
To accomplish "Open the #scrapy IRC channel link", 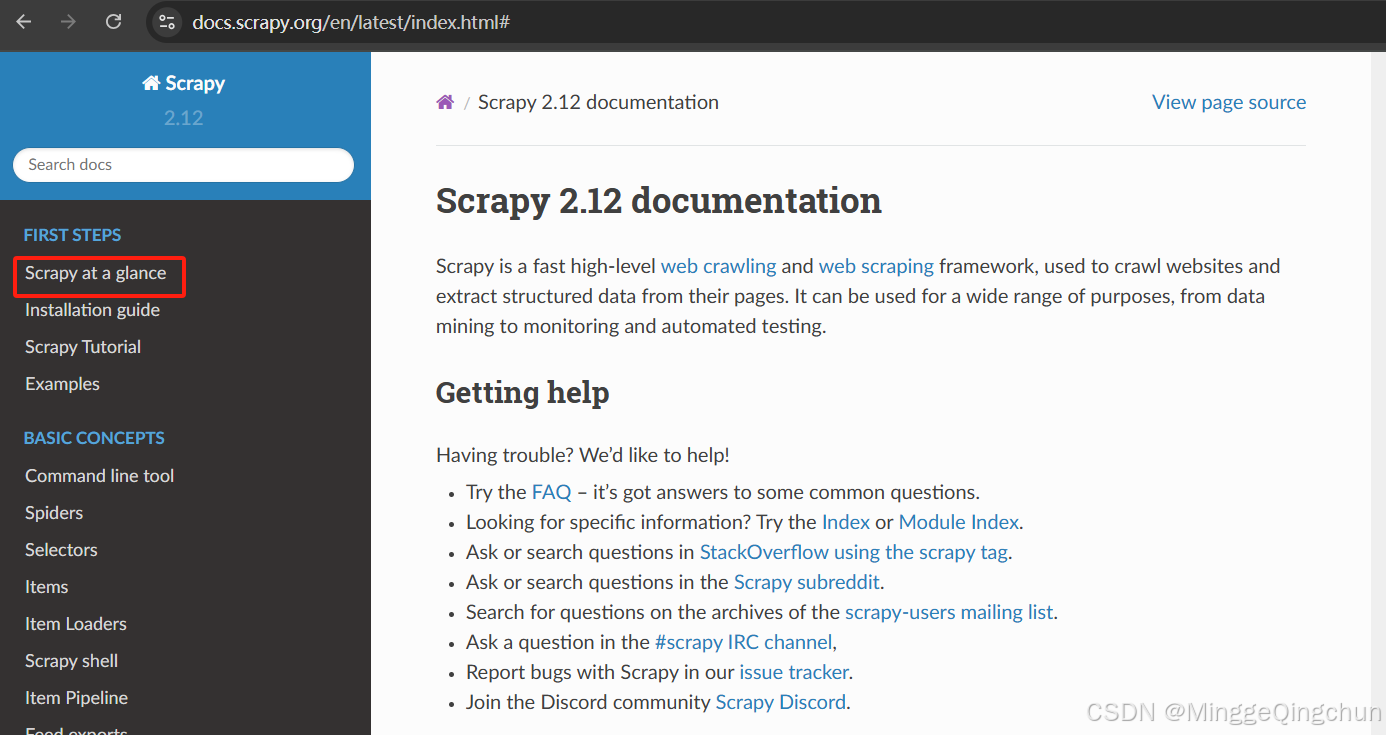I will coord(743,642).
